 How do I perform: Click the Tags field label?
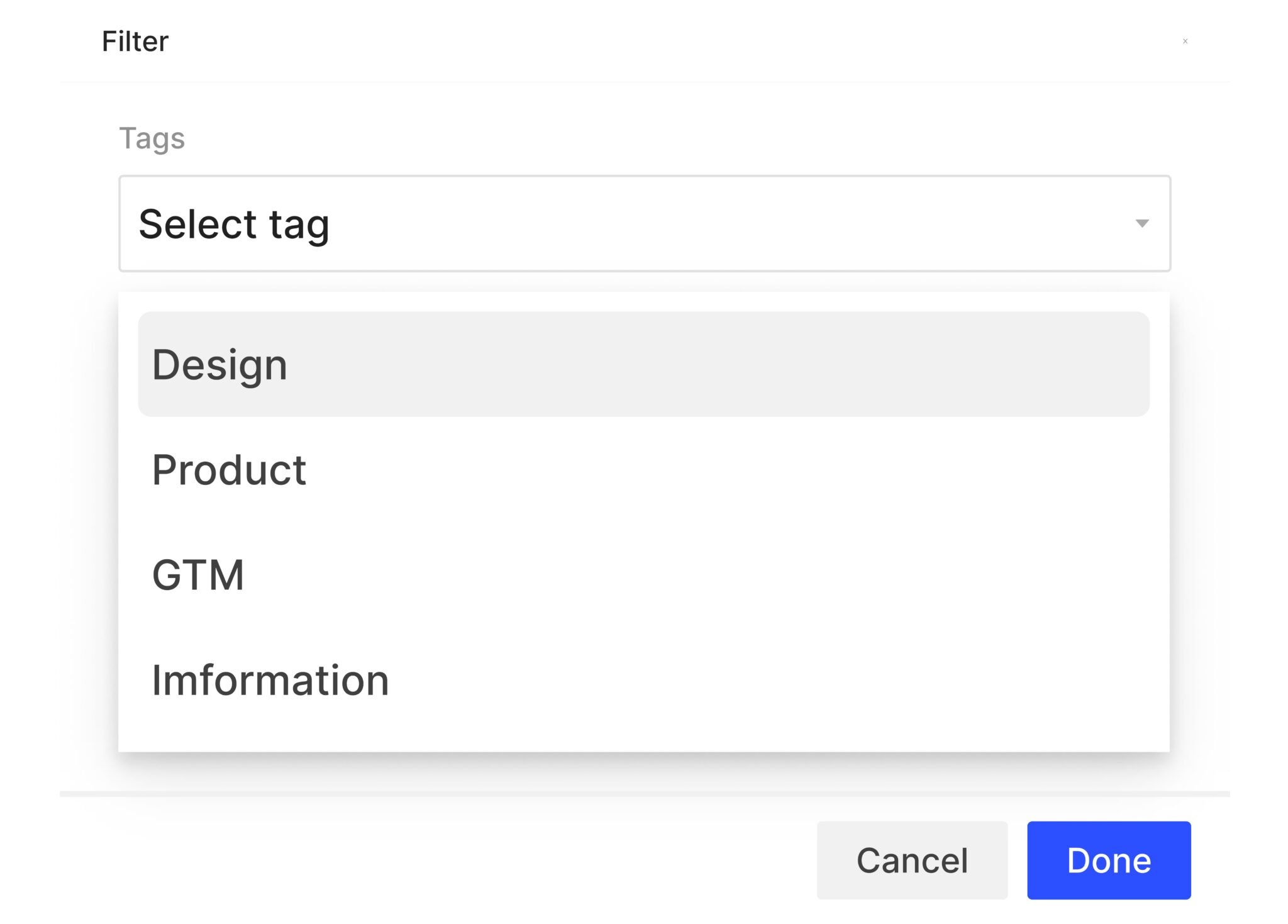click(152, 138)
